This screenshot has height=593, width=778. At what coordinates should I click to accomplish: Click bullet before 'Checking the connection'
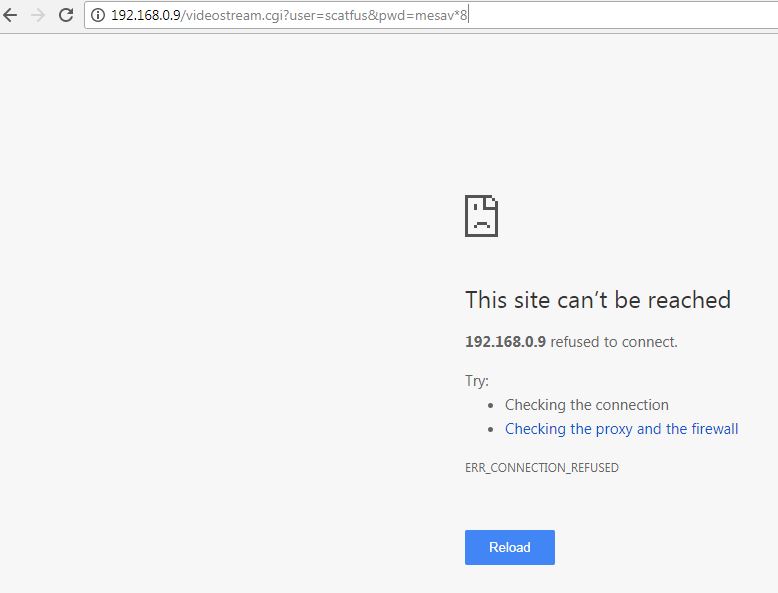point(491,405)
